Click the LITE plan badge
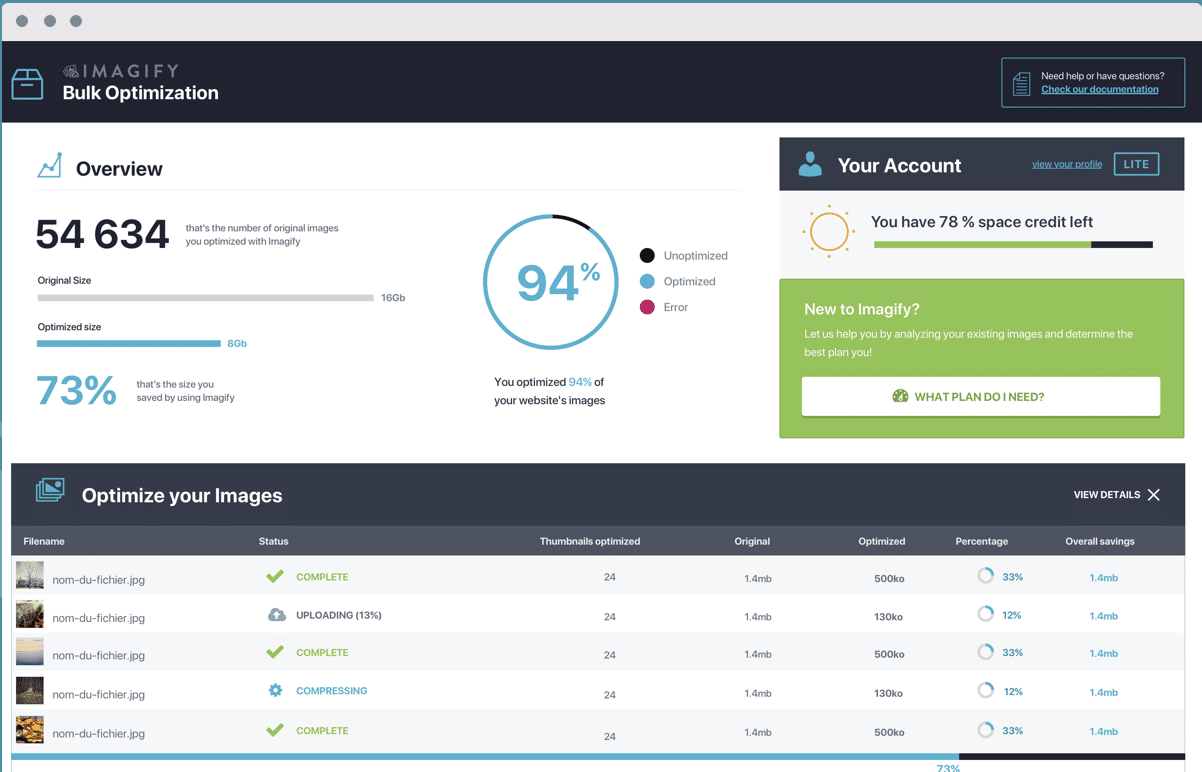Viewport: 1202px width, 772px height. point(1136,164)
